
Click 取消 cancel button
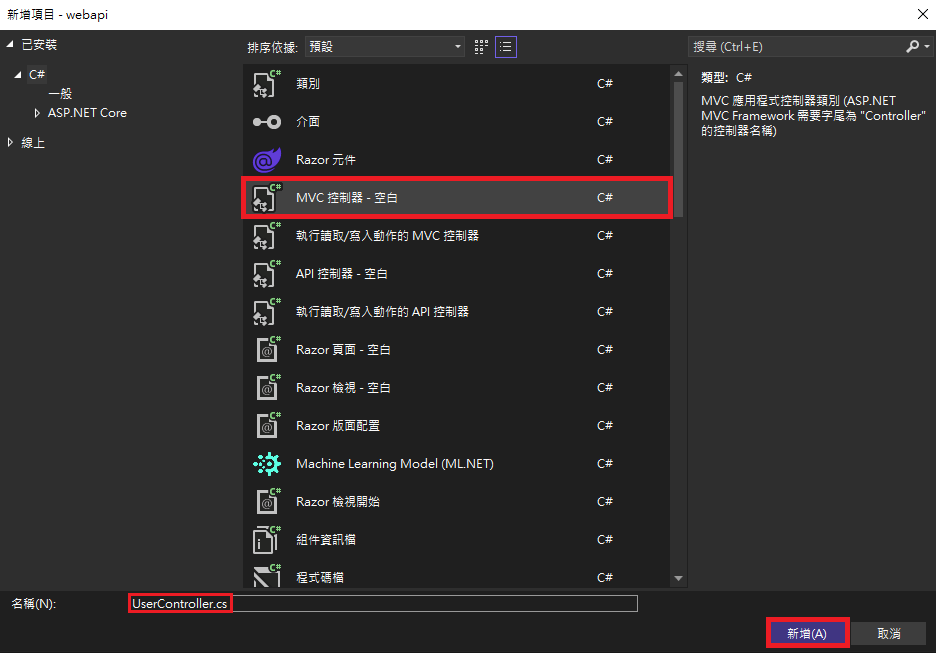(x=889, y=633)
